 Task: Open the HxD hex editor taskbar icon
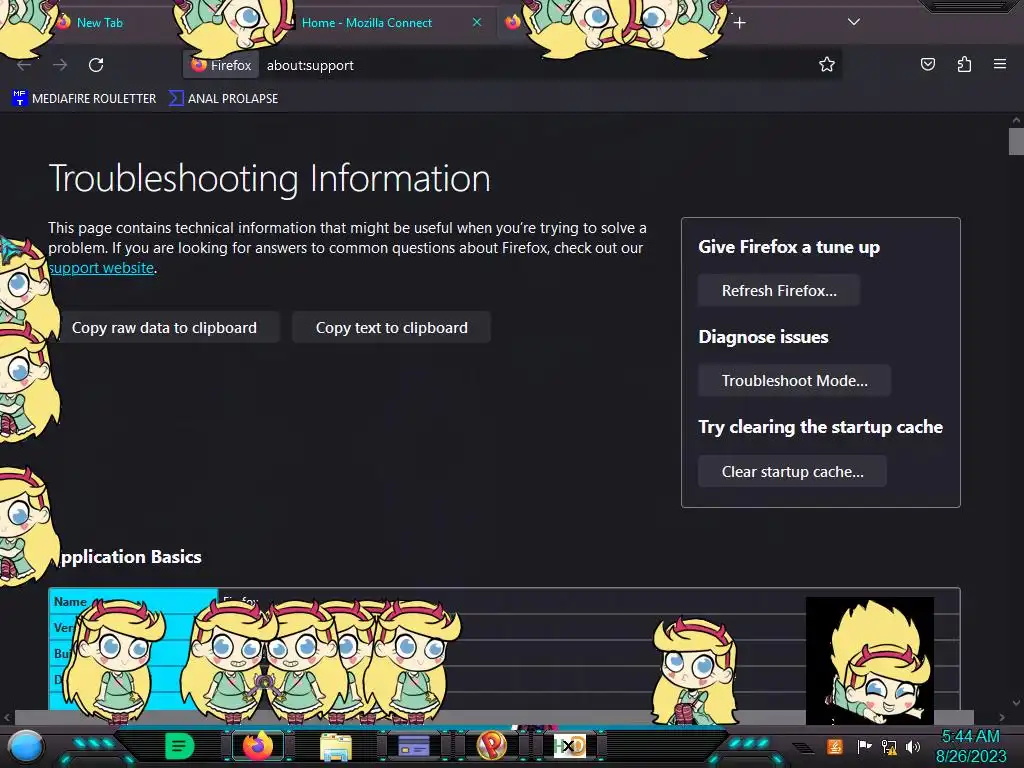[x=569, y=746]
